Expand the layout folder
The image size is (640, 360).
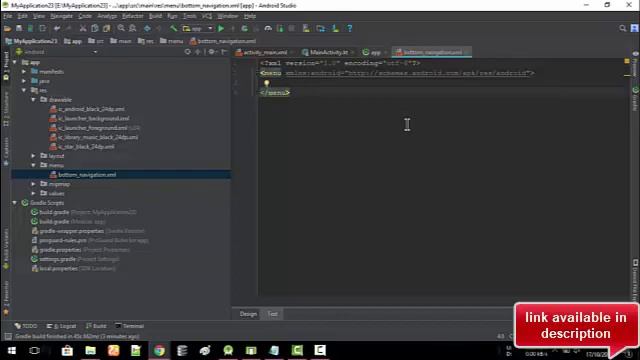point(33,156)
